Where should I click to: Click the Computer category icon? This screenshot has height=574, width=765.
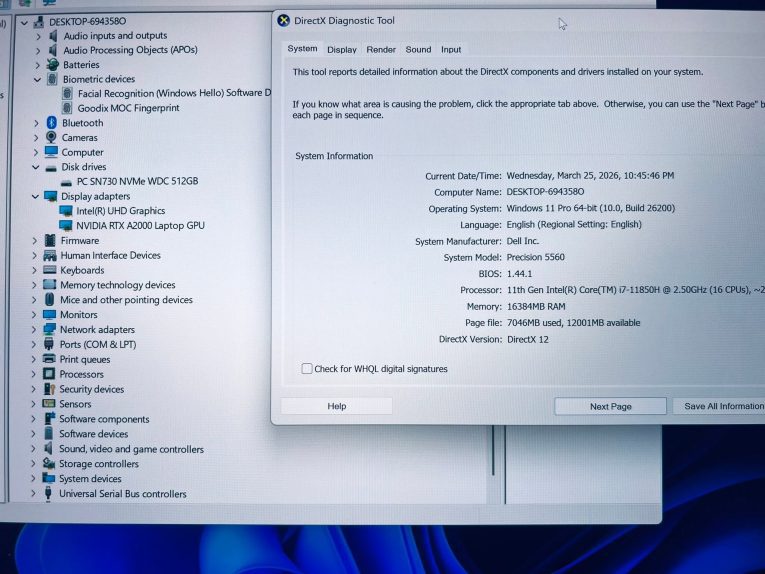(51, 152)
